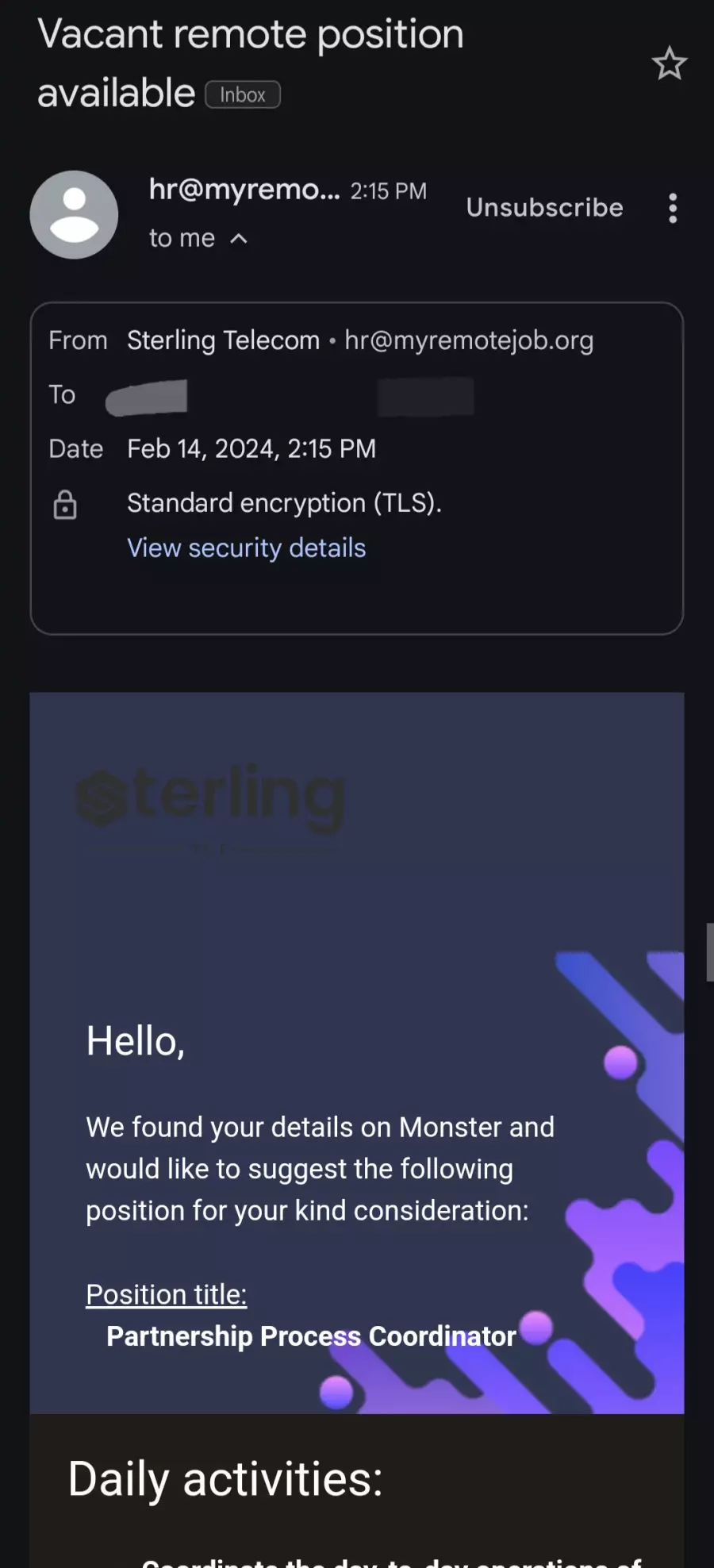This screenshot has height=1568, width=714.
Task: Collapse recipient details chevron
Action: coord(239,238)
